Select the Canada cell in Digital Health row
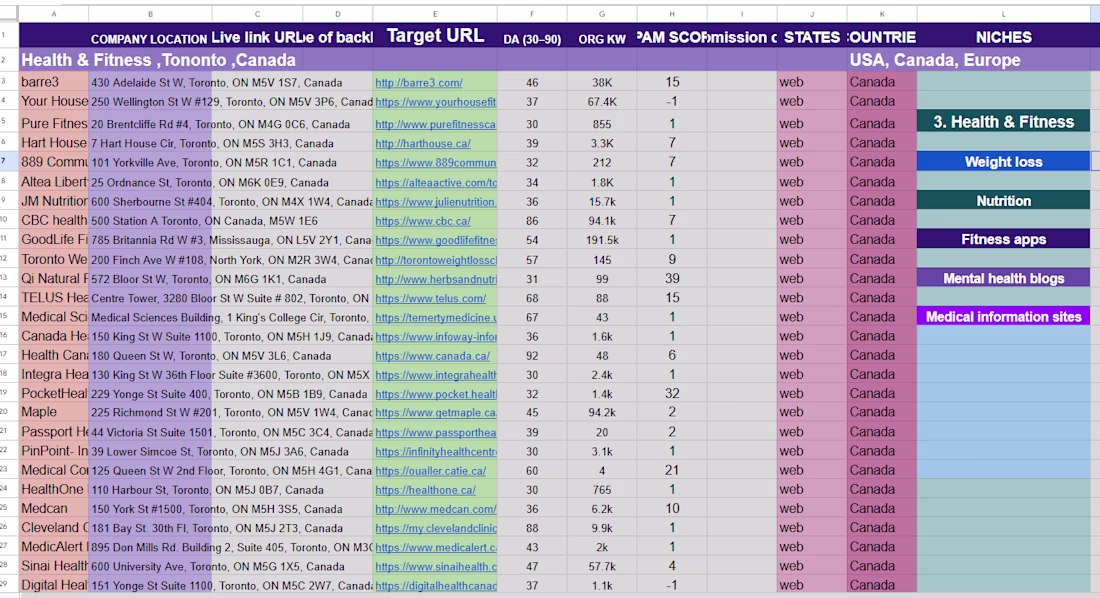Viewport: 1100px width, 598px height. [x=882, y=585]
